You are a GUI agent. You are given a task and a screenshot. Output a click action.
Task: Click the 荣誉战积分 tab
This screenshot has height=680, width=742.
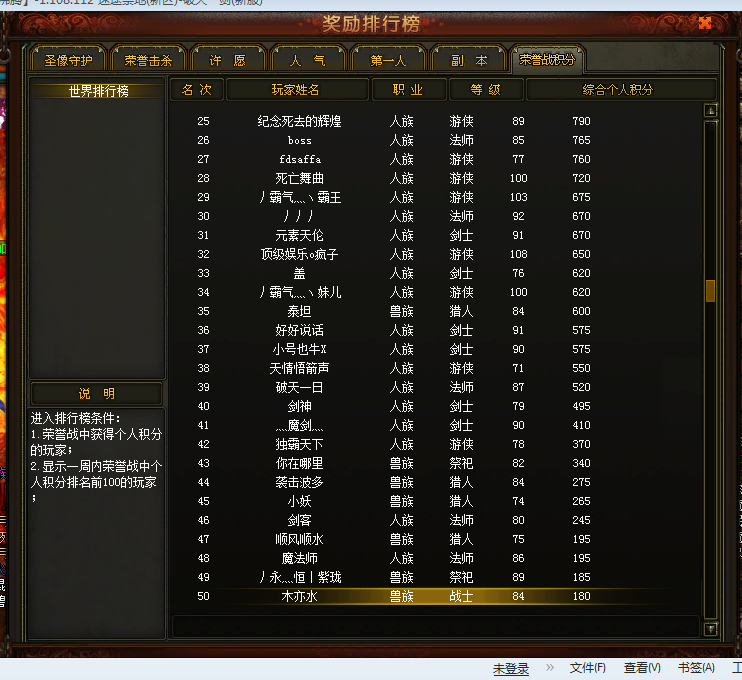547,60
